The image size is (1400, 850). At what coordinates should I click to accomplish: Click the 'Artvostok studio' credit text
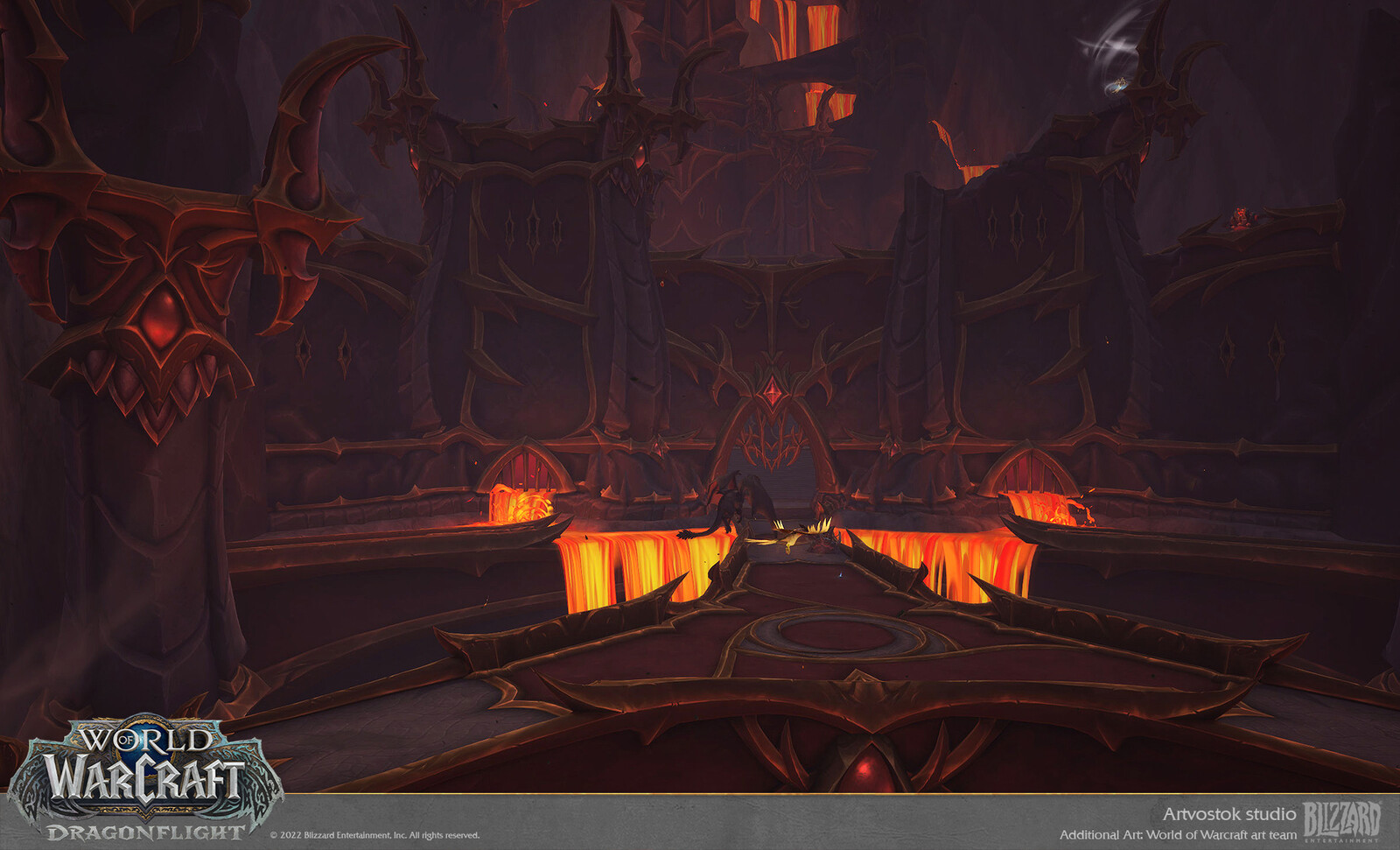[1229, 814]
